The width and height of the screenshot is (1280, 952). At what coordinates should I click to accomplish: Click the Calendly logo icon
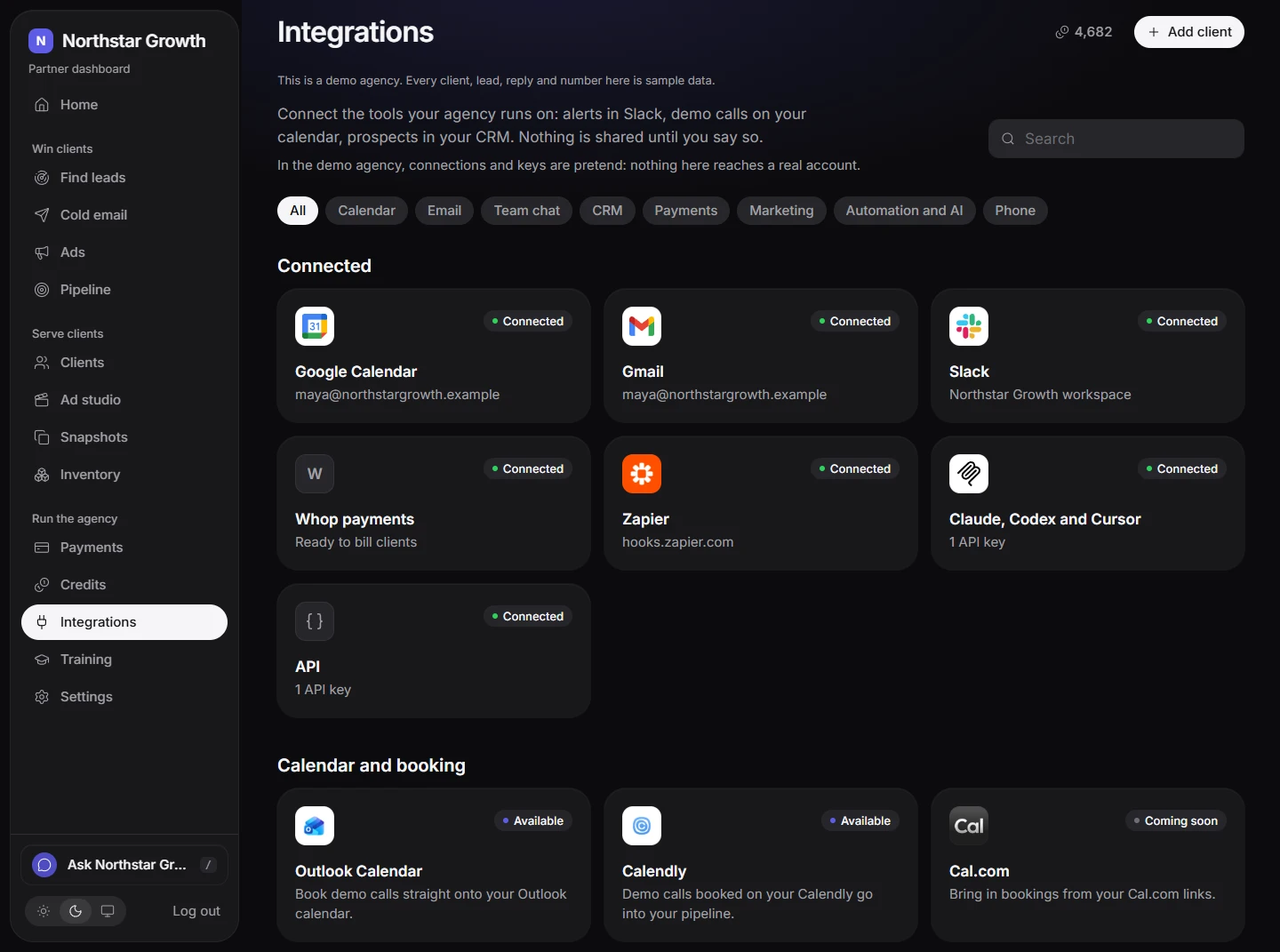coord(642,826)
